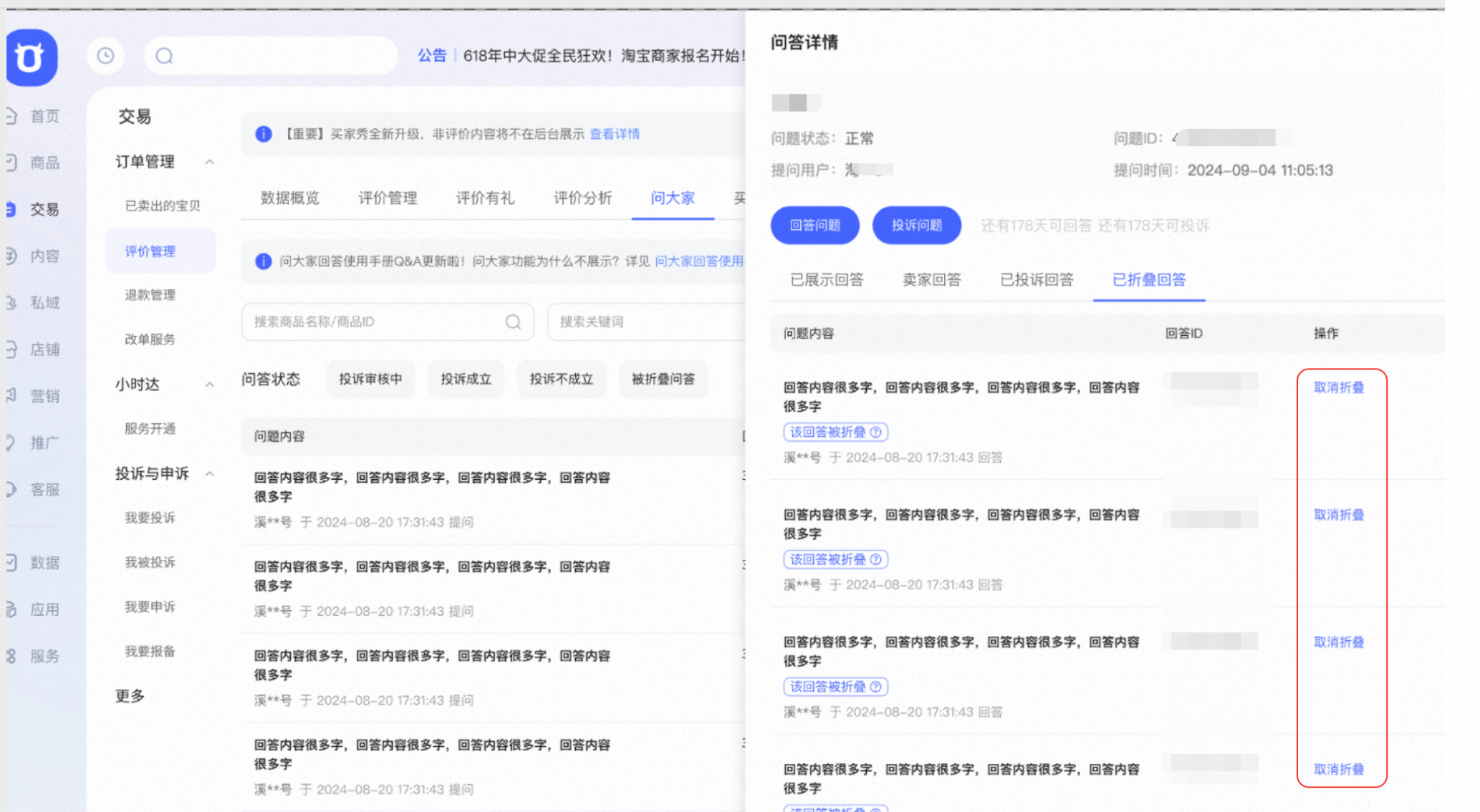Click 取消折叠 for the first answer
This screenshot has height=812, width=1480.
pos(1339,387)
